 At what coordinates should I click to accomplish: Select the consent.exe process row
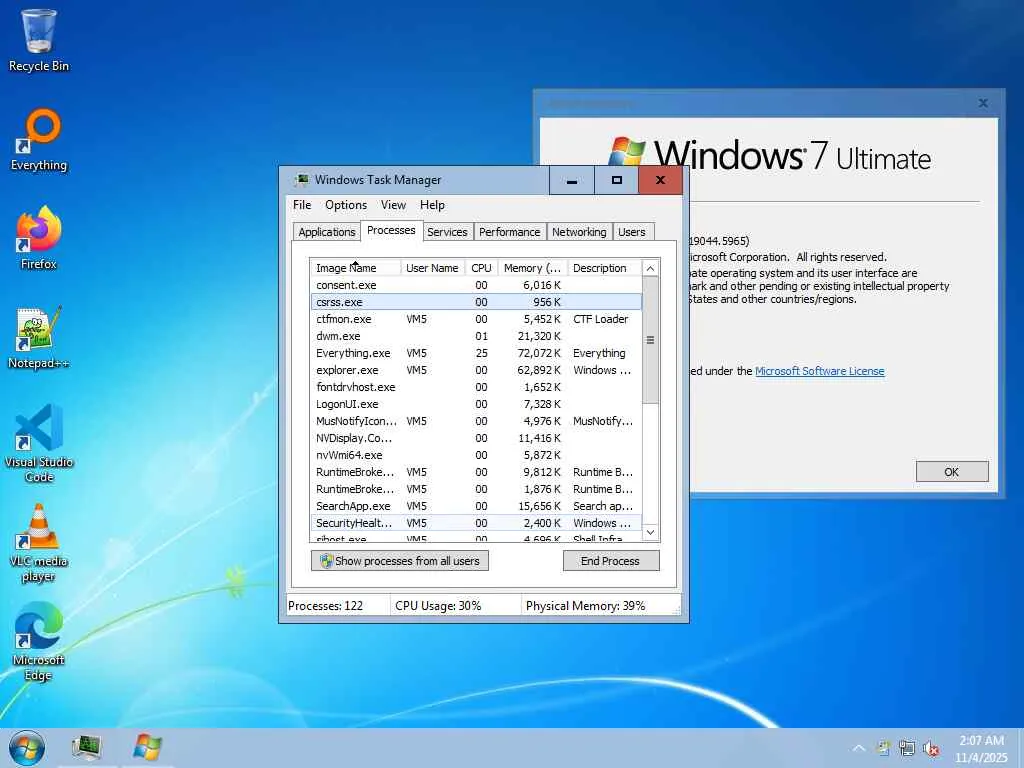pyautogui.click(x=476, y=285)
